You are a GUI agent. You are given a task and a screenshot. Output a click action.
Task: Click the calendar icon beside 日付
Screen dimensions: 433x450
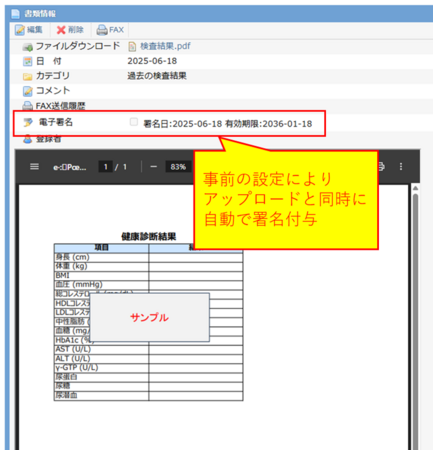(28, 61)
